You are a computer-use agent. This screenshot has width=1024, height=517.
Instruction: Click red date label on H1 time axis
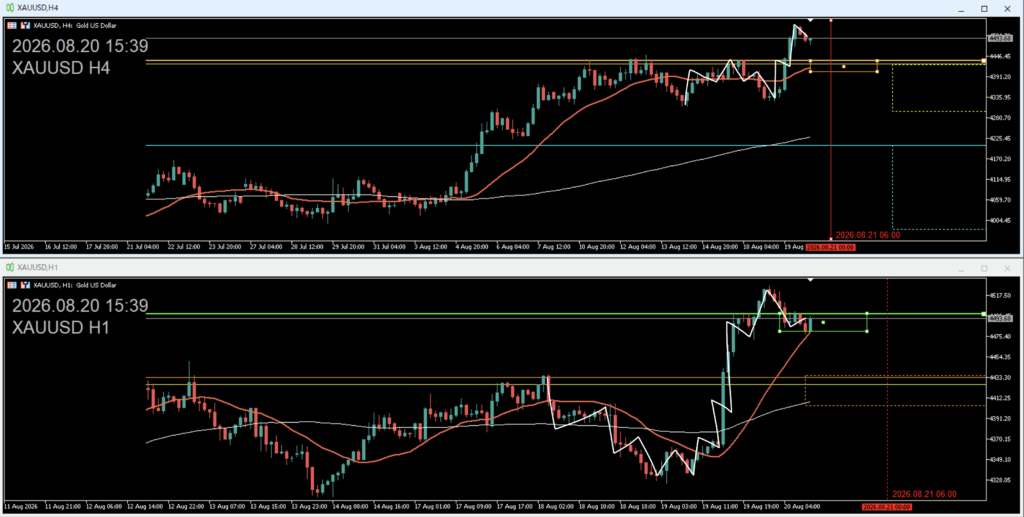pos(886,507)
